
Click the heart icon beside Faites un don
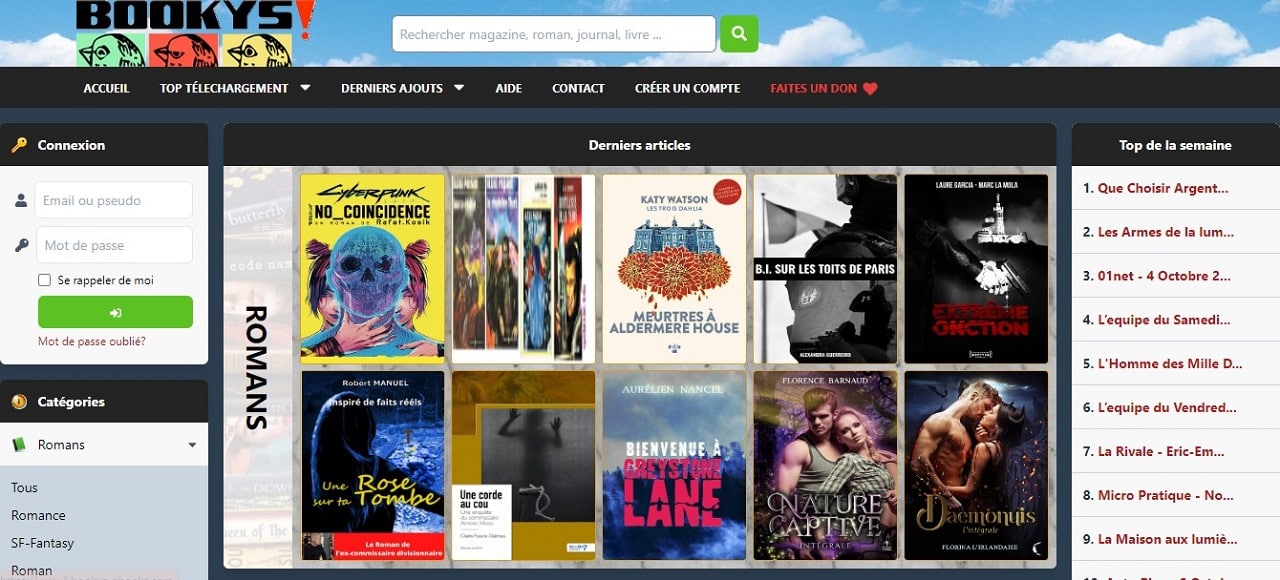point(870,88)
